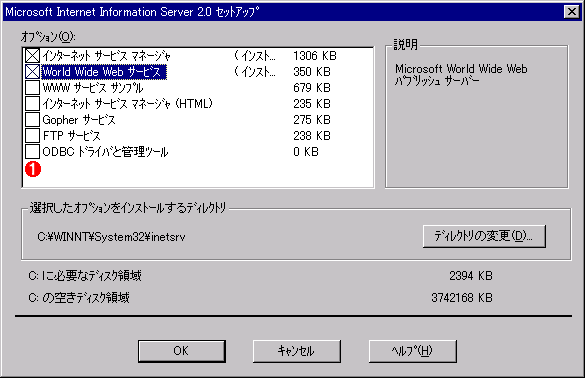Open help with ヘルプ(H) button

coord(413,351)
